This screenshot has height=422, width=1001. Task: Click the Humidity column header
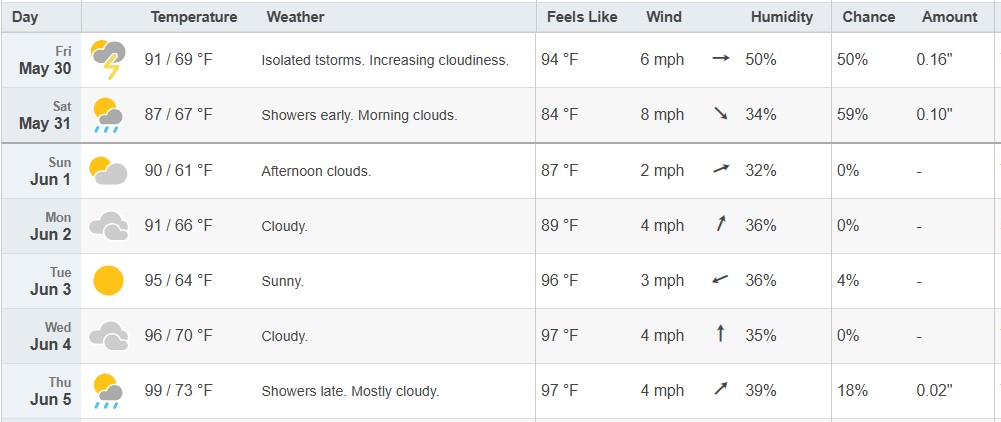[x=782, y=17]
